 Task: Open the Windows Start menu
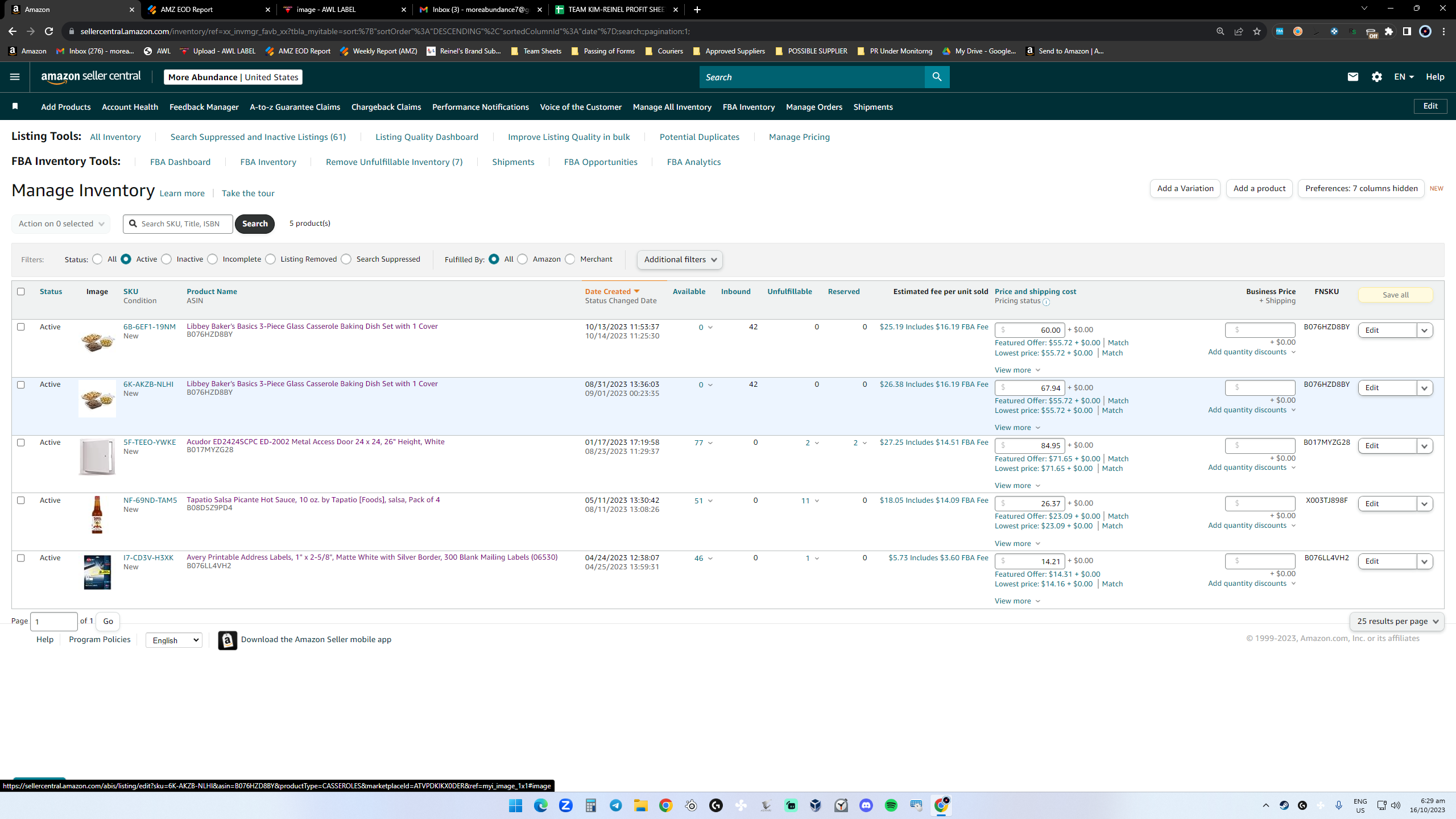pos(516,805)
